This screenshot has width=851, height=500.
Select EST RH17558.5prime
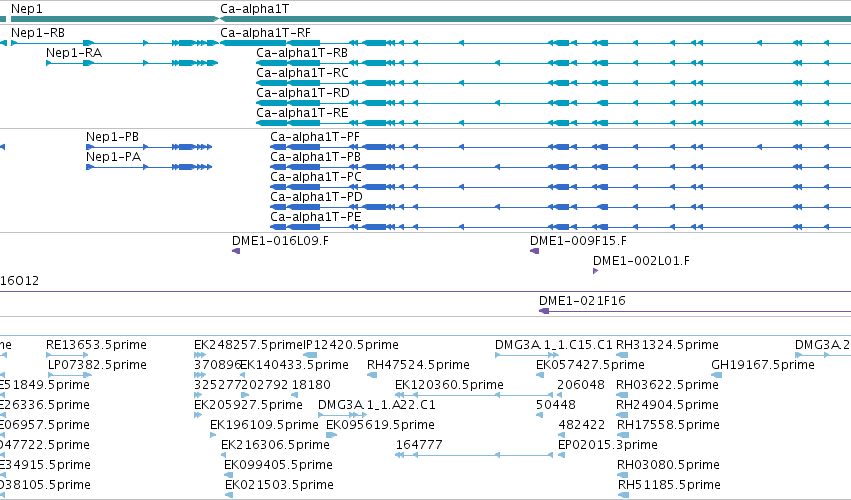click(668, 426)
